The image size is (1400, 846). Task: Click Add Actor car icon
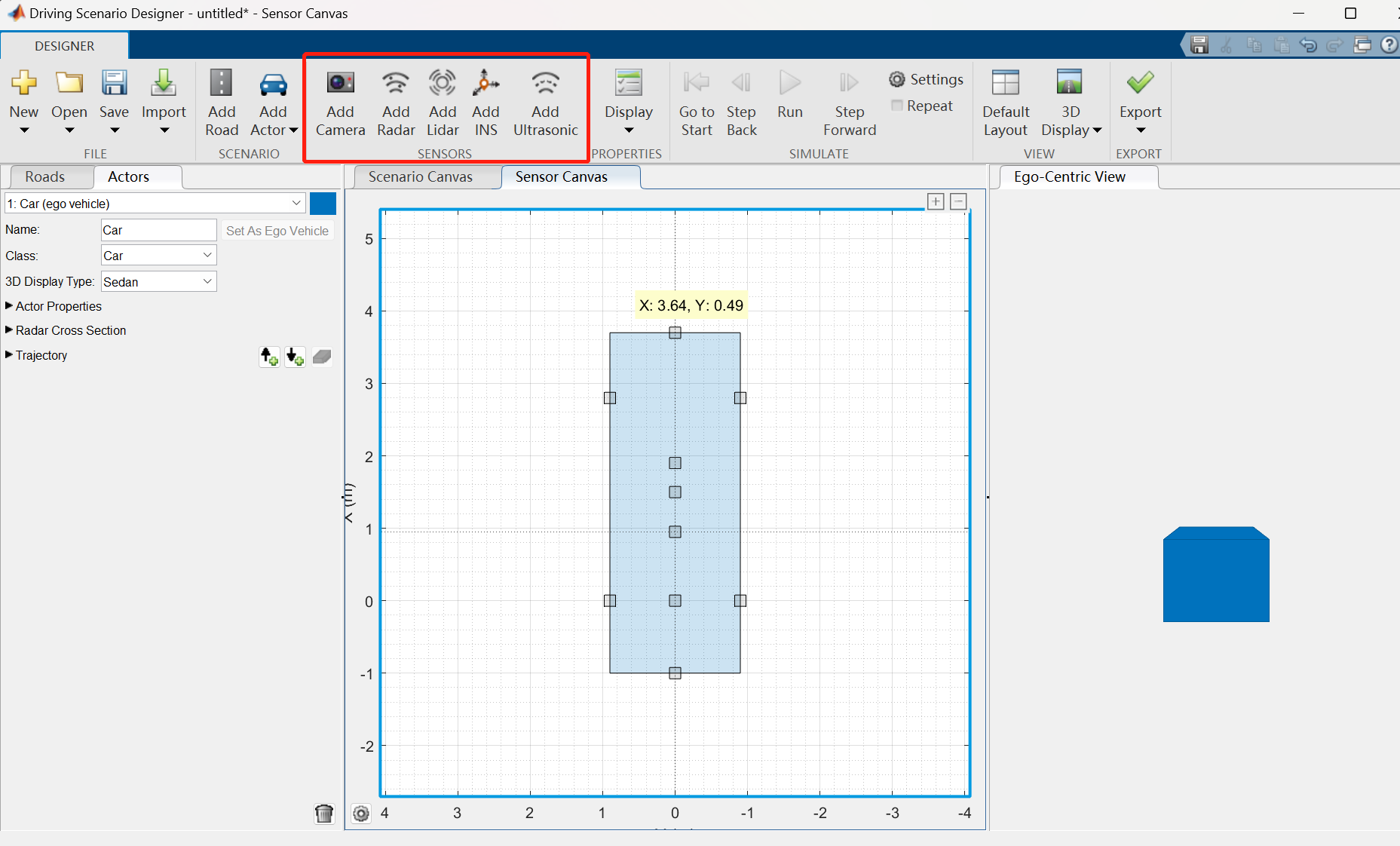click(273, 83)
